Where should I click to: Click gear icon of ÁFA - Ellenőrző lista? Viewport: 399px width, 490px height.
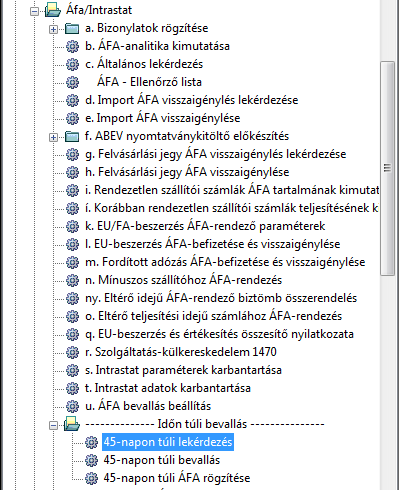coord(72,82)
